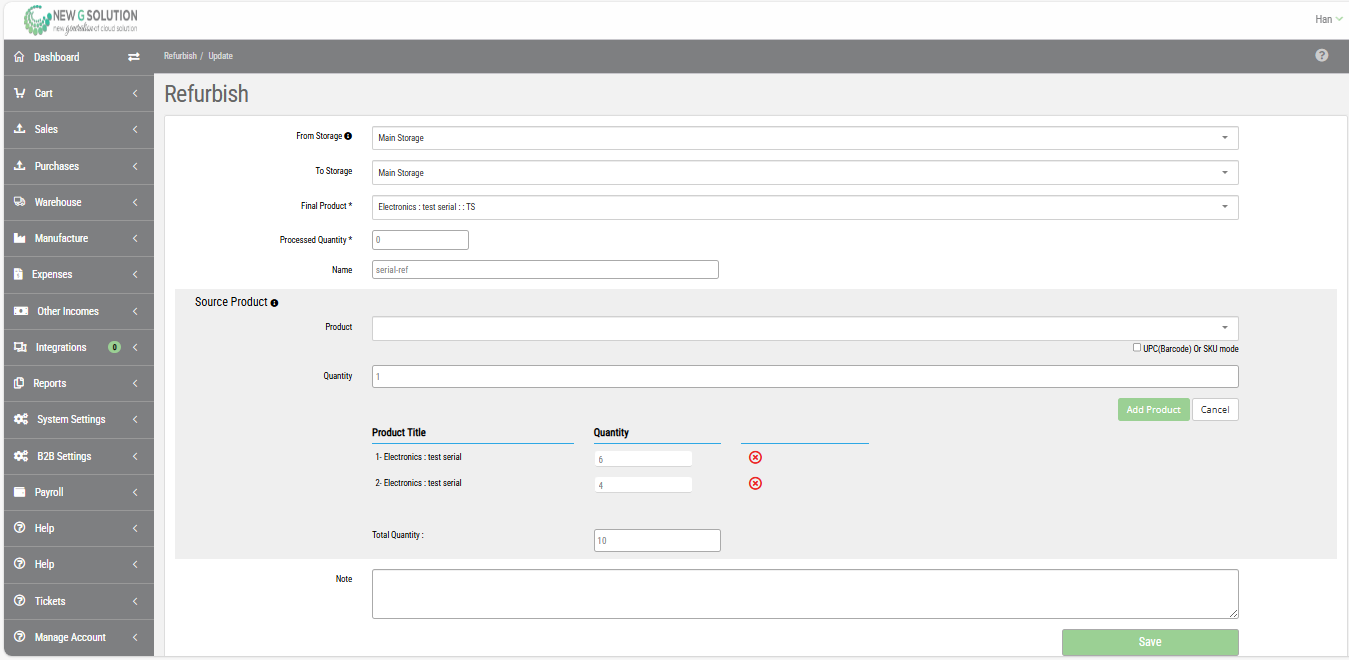Click the Integrations green count badge
1349x660 pixels.
(x=114, y=347)
